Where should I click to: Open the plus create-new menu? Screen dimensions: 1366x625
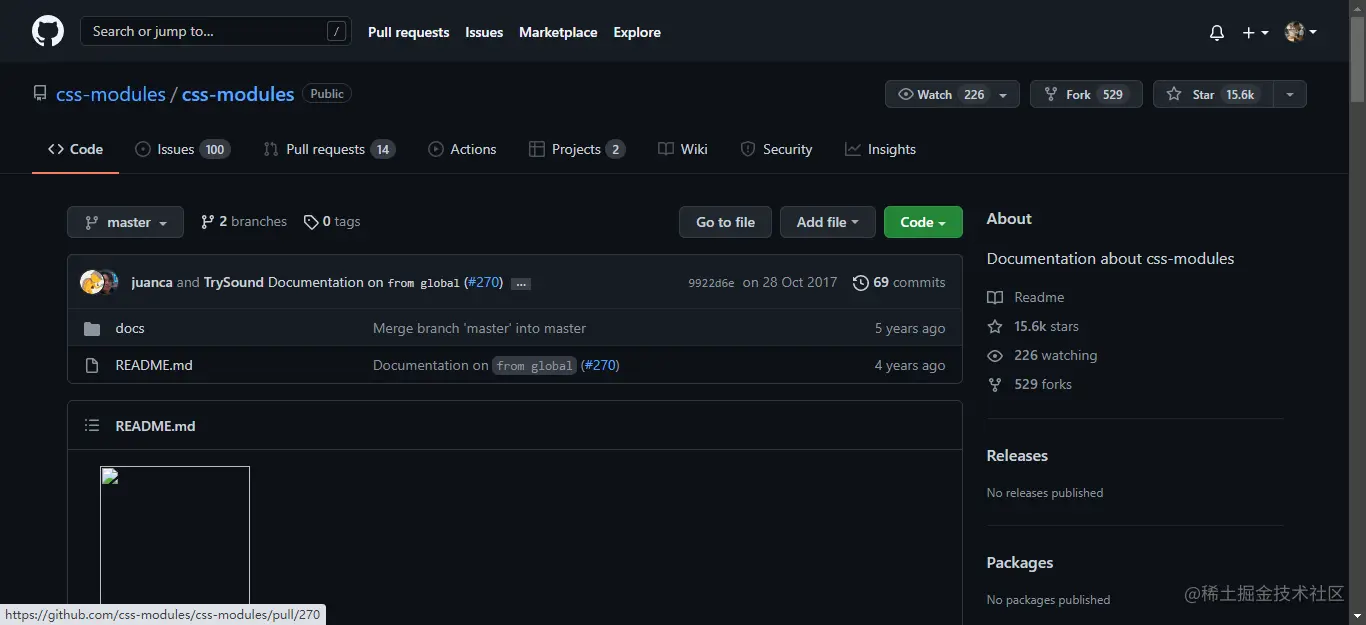coord(1255,32)
